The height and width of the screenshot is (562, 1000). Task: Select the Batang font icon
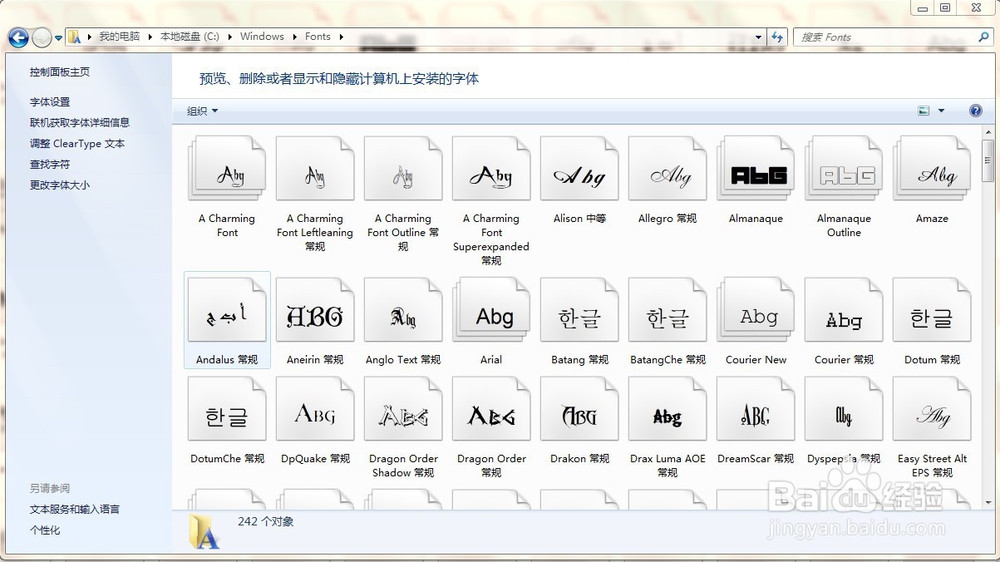coord(579,310)
